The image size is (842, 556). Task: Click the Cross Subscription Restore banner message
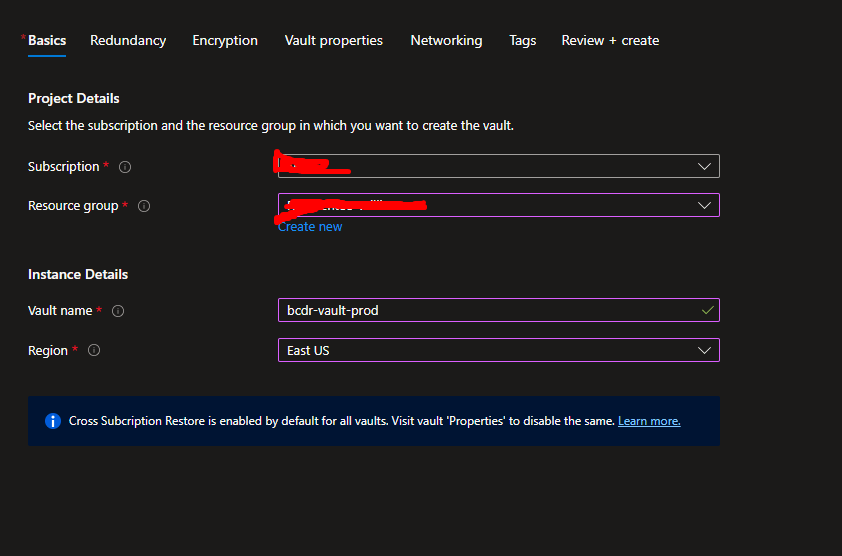[x=340, y=421]
